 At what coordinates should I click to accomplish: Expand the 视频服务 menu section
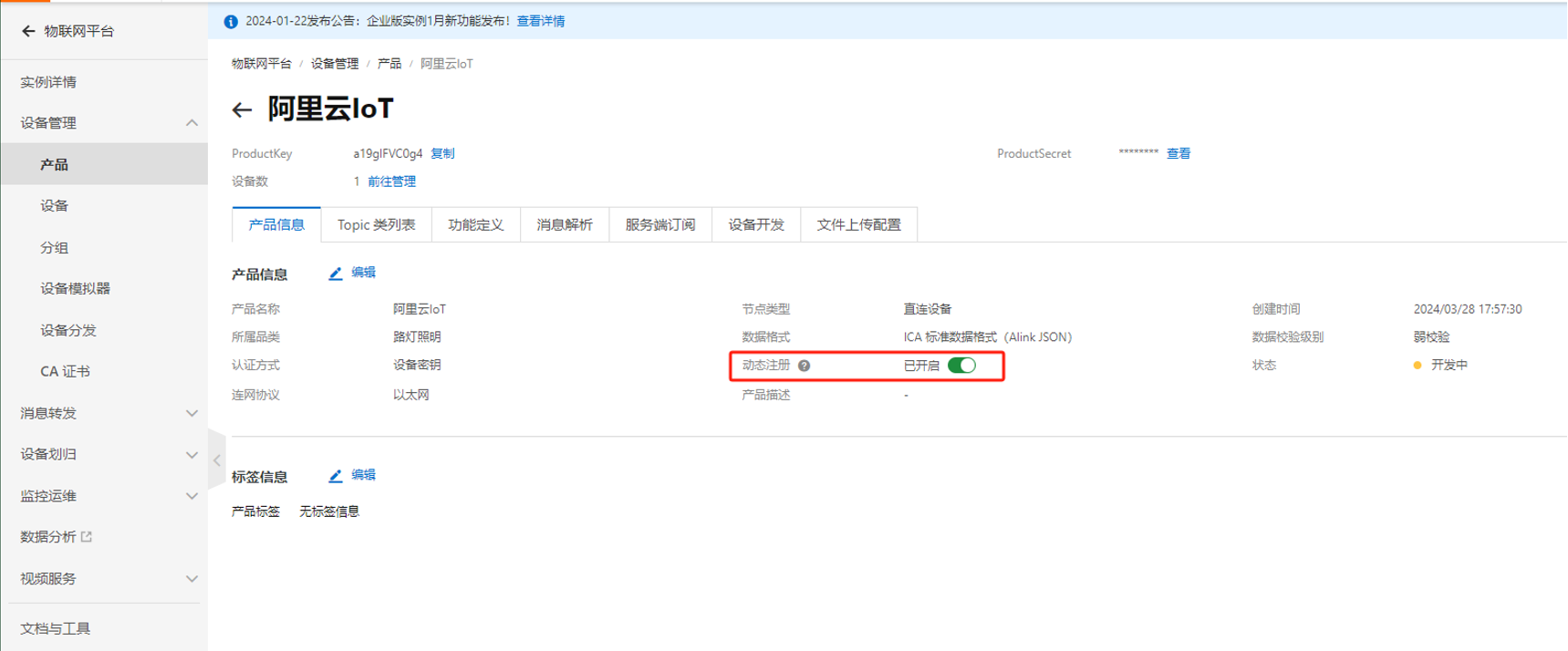tap(192, 579)
